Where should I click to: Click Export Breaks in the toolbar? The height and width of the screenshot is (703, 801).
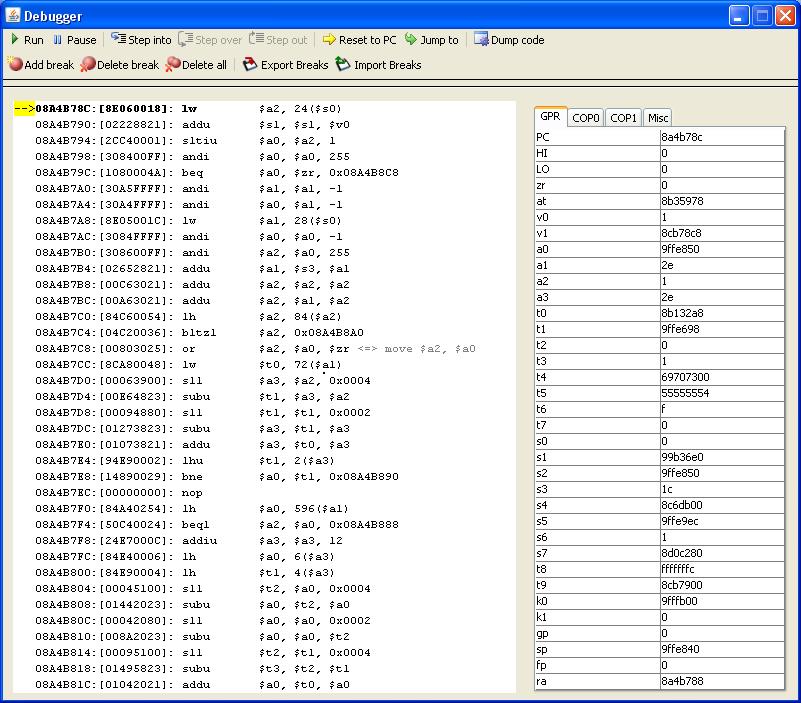click(286, 65)
